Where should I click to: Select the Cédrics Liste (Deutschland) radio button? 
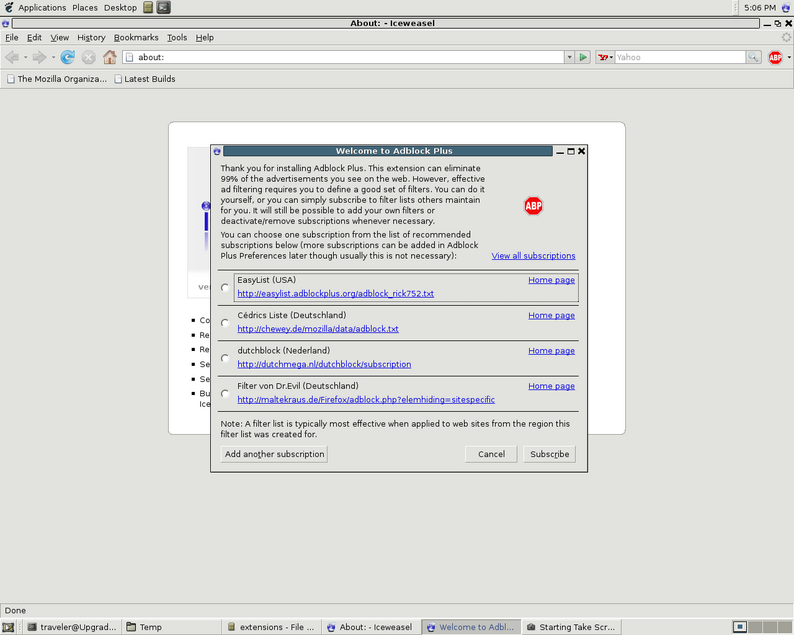225,323
